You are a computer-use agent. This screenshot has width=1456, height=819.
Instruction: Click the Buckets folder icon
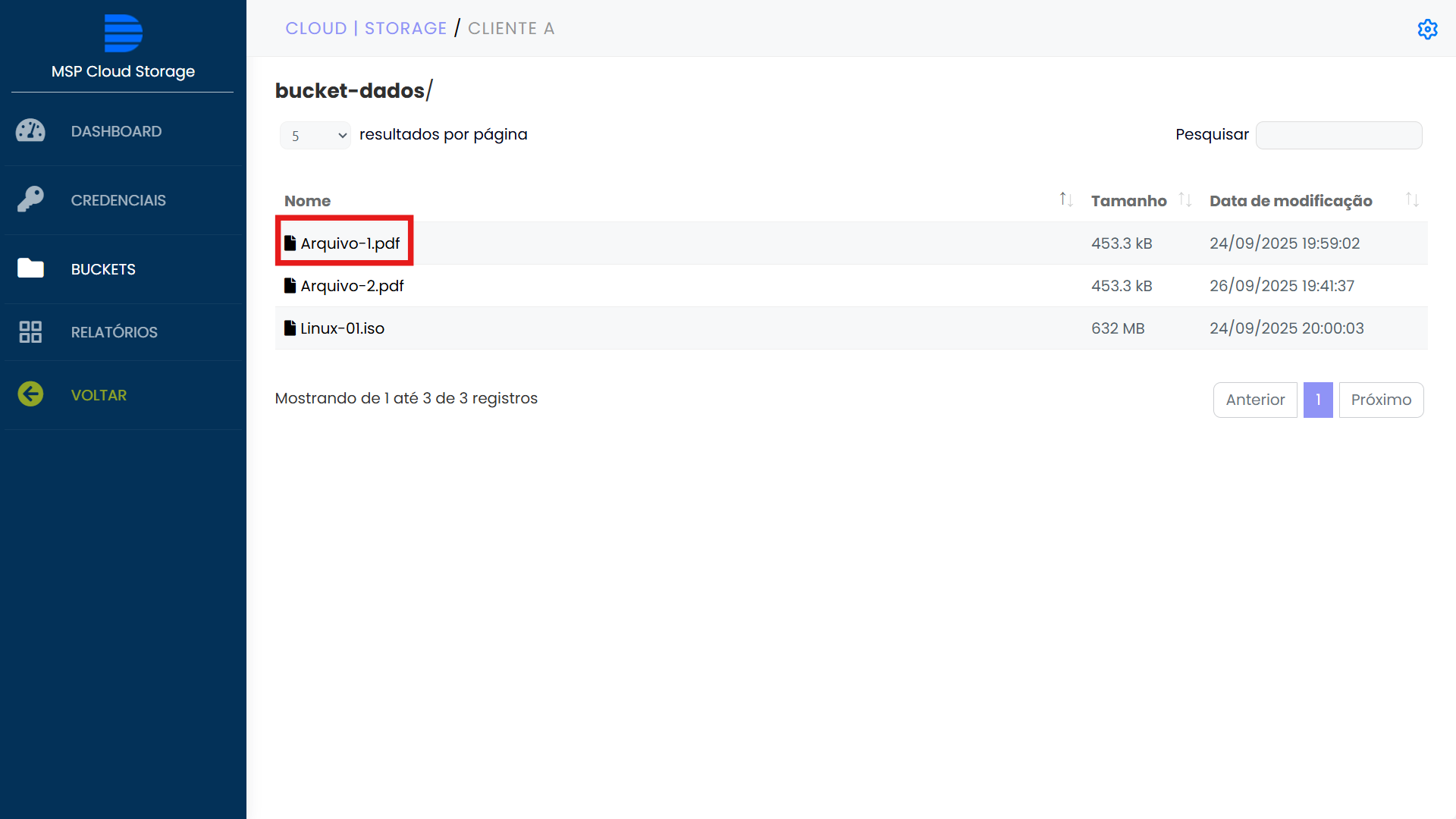pyautogui.click(x=30, y=268)
